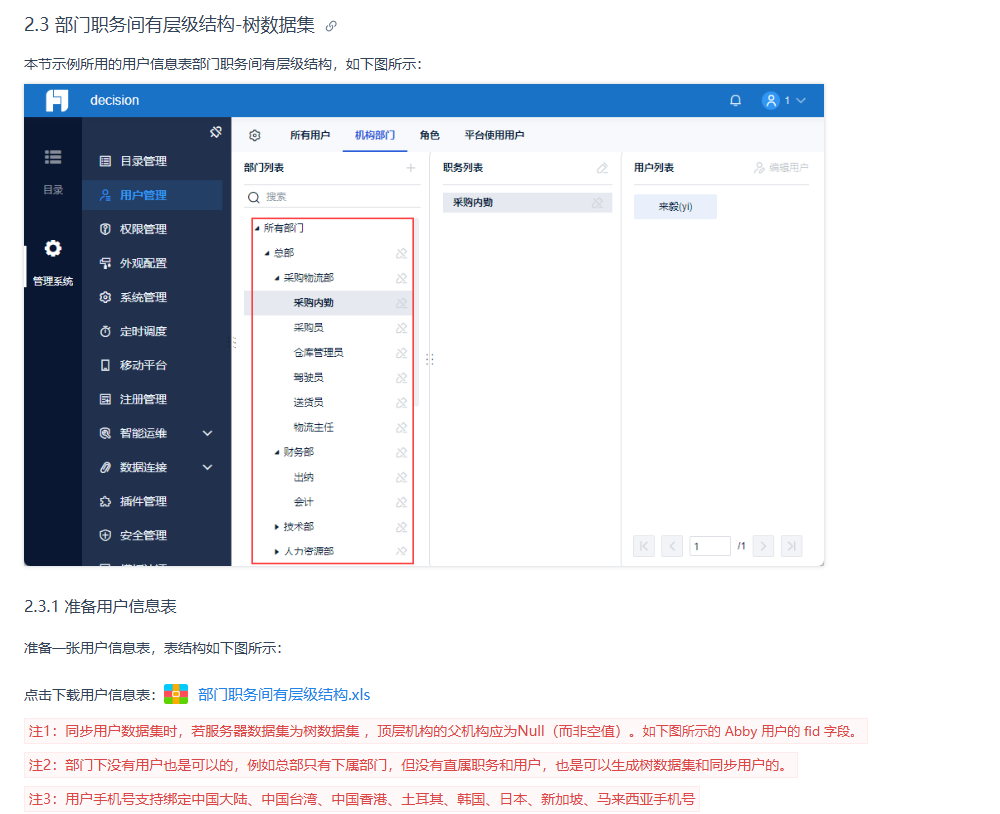Click the edit-disabled icon on 总部 row
Image resolution: width=1000 pixels, height=814 pixels.
point(401,253)
